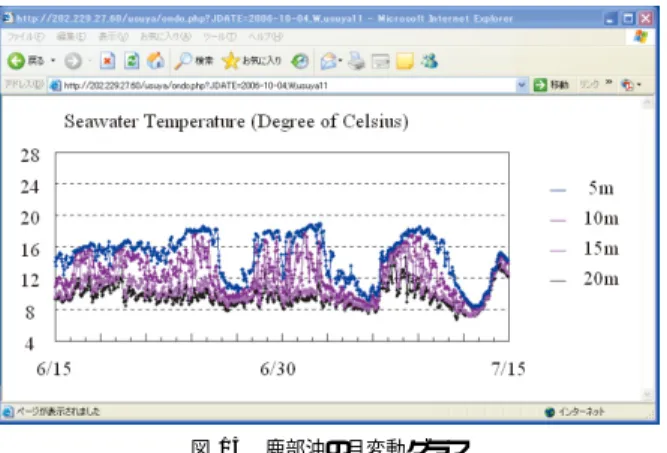The height and width of the screenshot is (453, 667).
Task: Click the 10m legend color line
Action: coord(558,220)
